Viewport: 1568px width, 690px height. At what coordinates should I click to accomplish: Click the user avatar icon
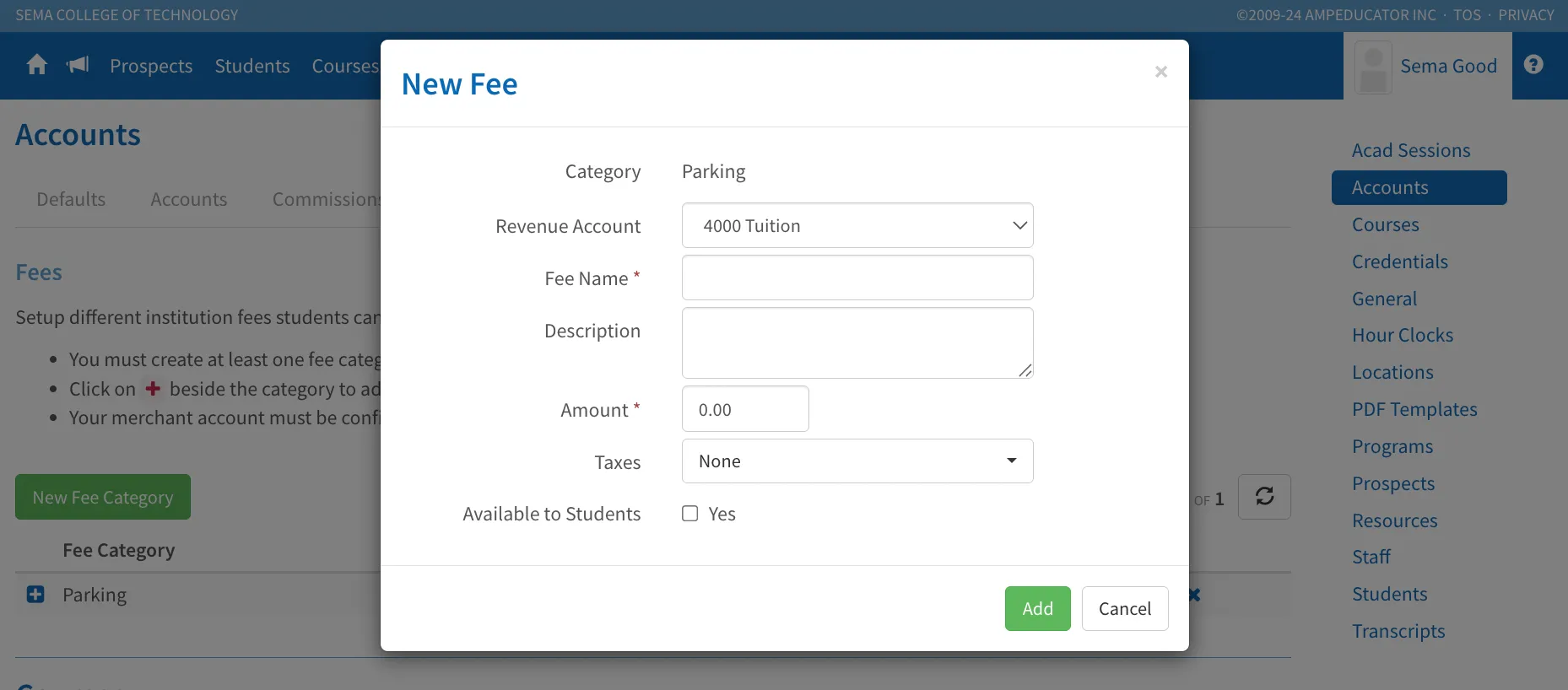pos(1373,67)
